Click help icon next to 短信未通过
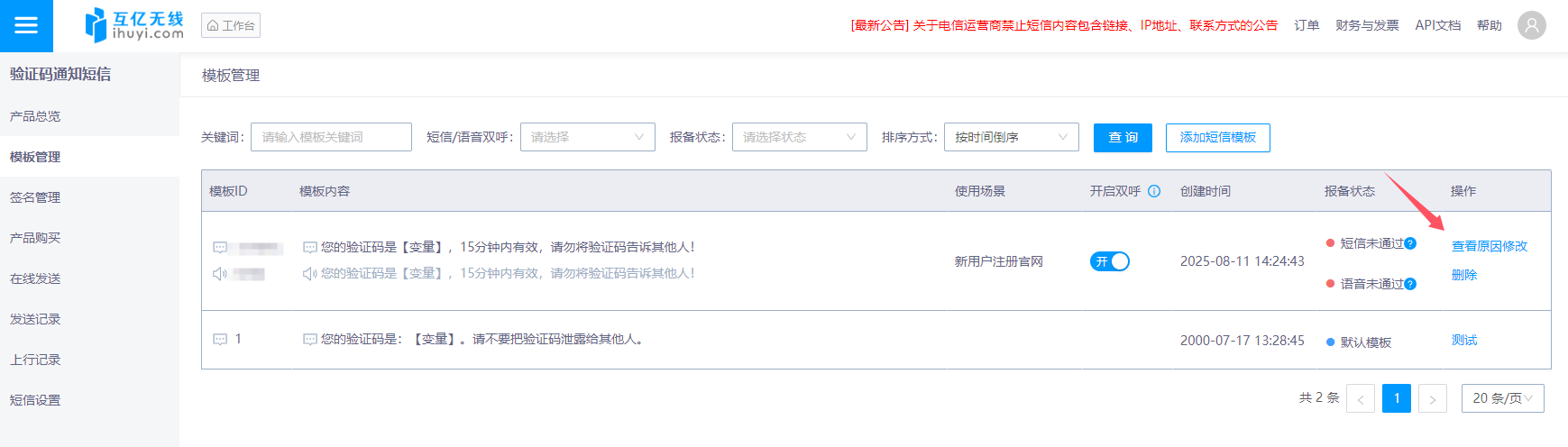The image size is (1568, 447). point(1410,243)
